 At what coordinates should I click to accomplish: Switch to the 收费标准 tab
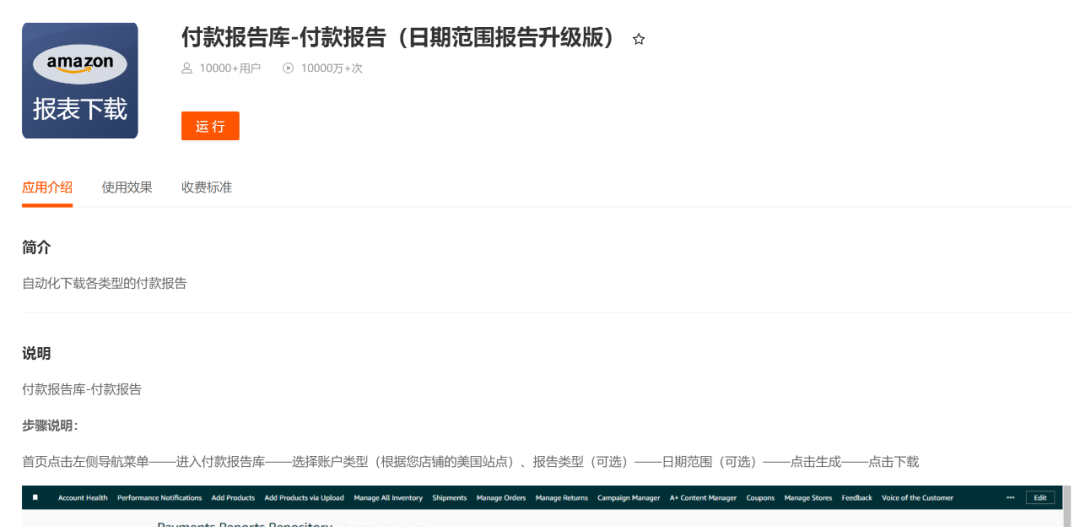click(207, 187)
